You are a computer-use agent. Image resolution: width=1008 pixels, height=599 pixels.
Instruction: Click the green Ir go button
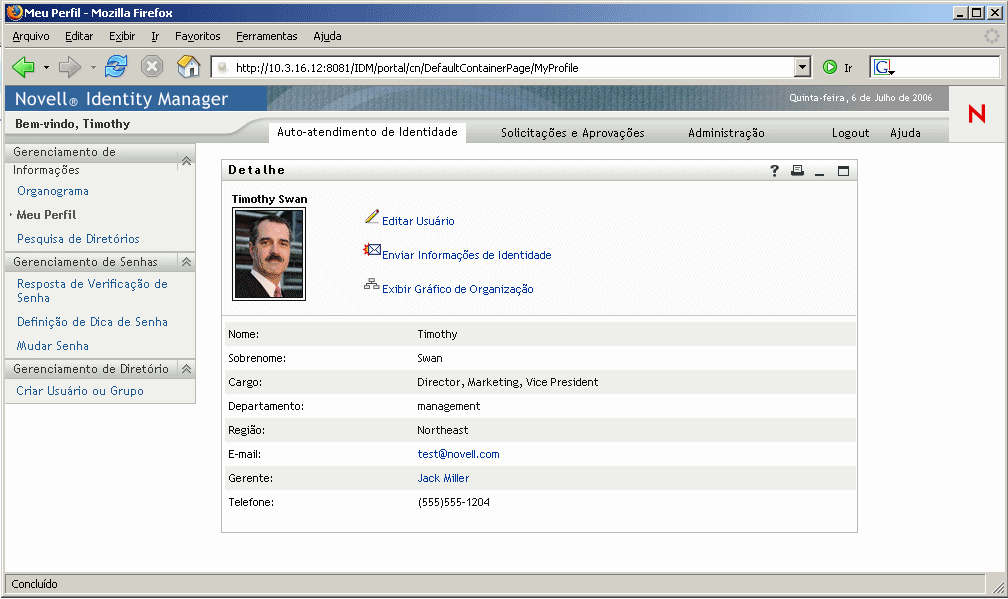click(x=830, y=67)
